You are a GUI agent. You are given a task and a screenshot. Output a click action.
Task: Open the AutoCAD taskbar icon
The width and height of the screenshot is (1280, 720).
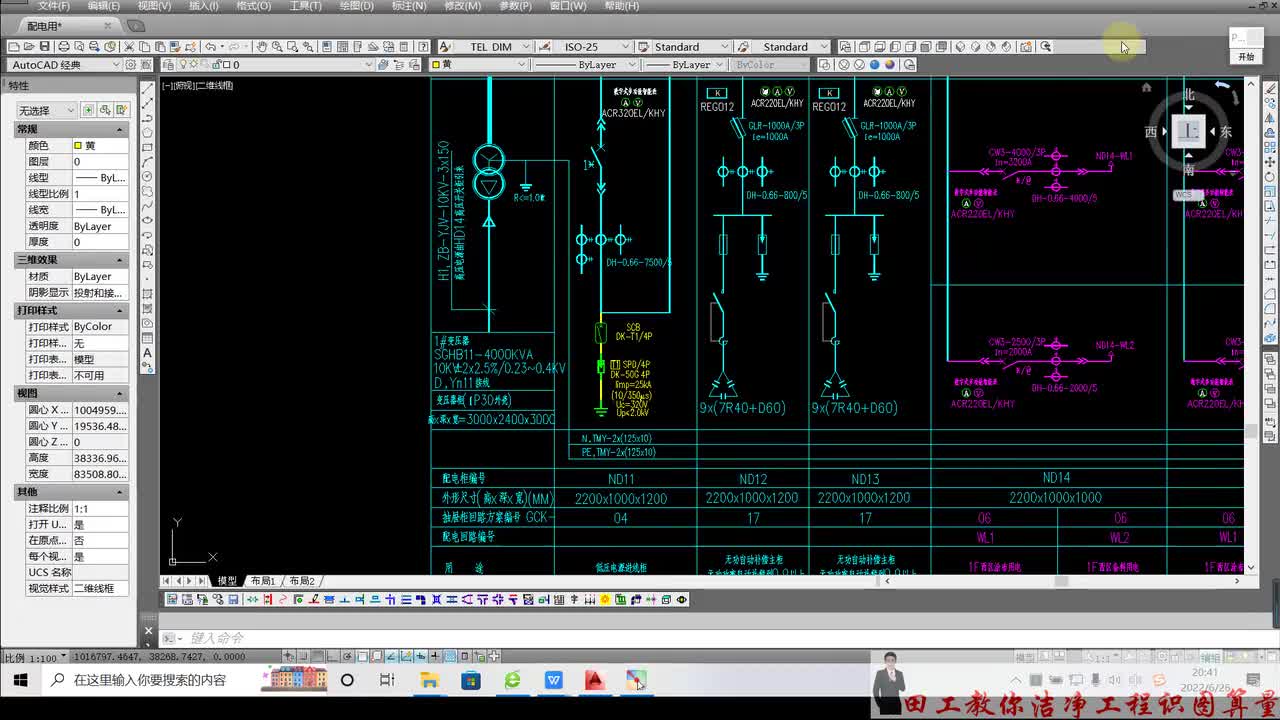pos(595,680)
